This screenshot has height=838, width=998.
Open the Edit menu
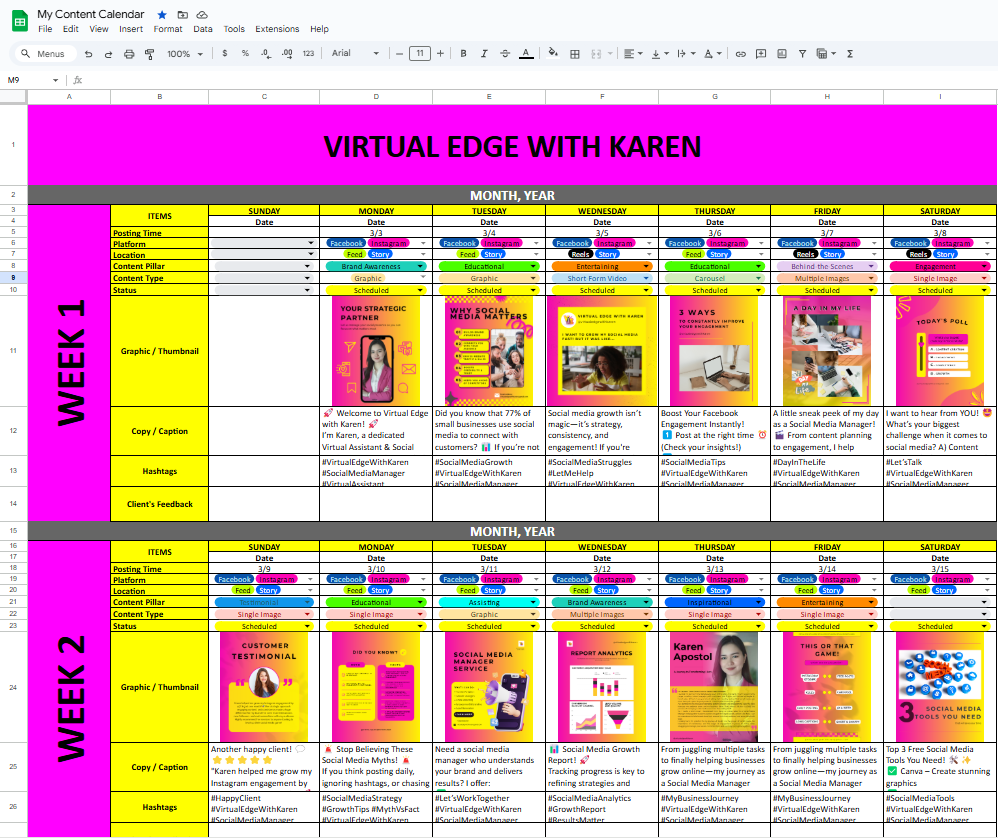pos(71,29)
